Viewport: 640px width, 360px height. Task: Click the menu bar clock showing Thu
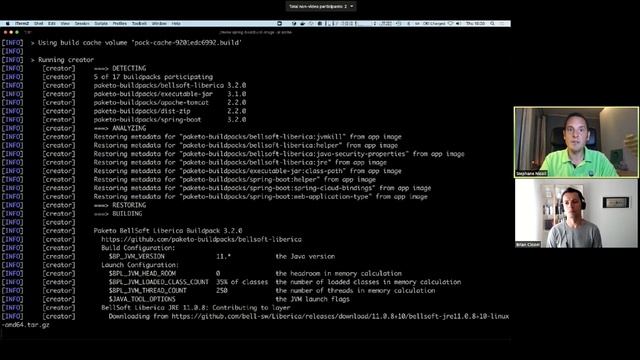(x=476, y=24)
